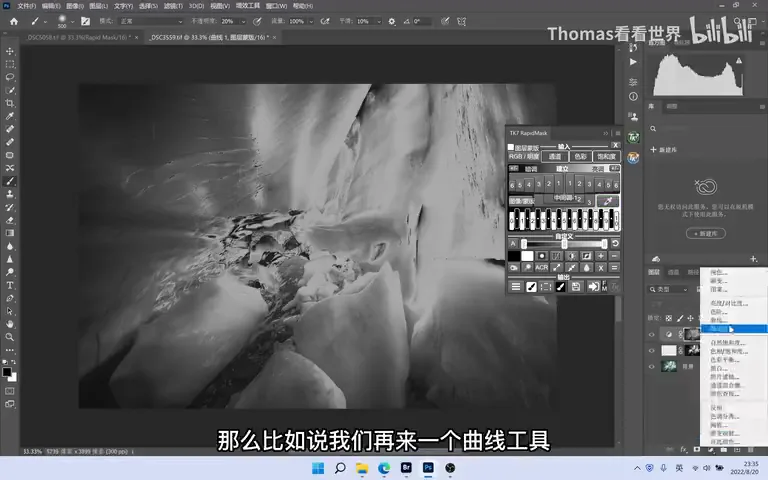Open the Actions play panel icon
The image size is (768, 480).
coord(633,62)
